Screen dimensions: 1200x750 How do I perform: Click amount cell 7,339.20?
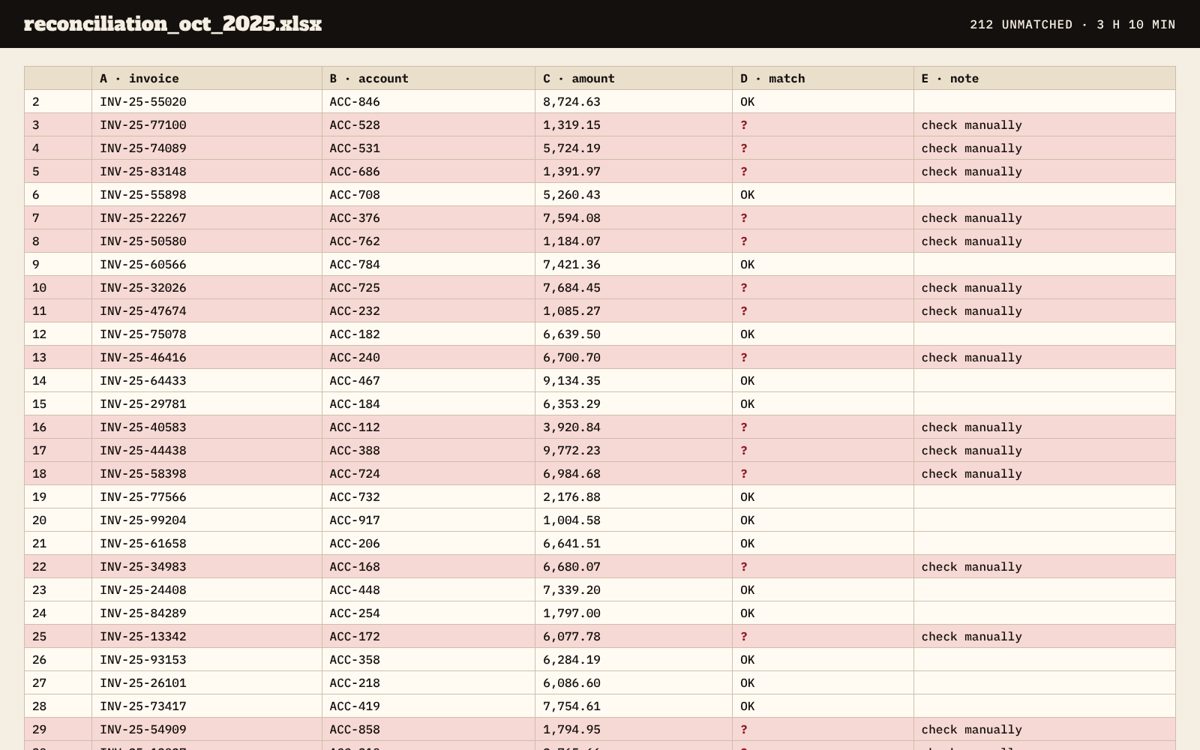point(634,590)
